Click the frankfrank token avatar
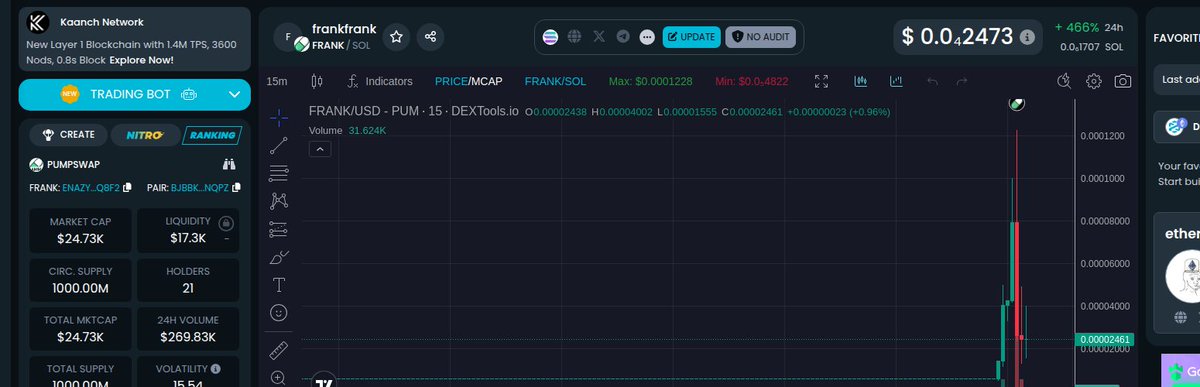Viewport: 1200px width, 387px height. pos(289,37)
